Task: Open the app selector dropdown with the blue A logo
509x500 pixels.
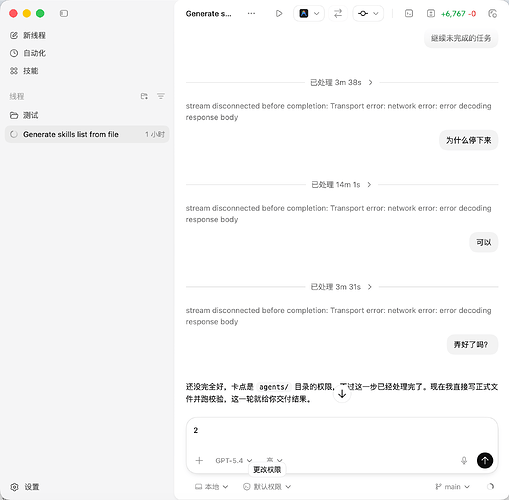Action: pyautogui.click(x=309, y=14)
